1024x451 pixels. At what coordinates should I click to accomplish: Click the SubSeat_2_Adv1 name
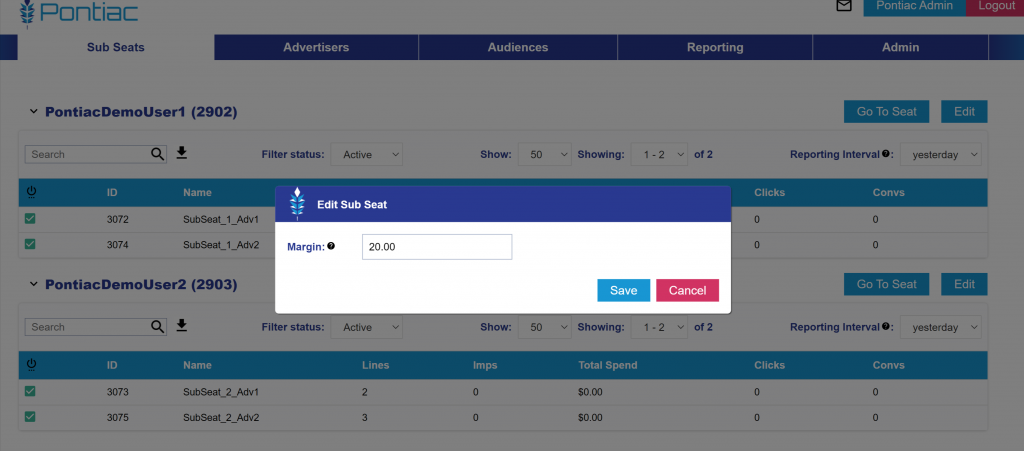pyautogui.click(x=221, y=392)
